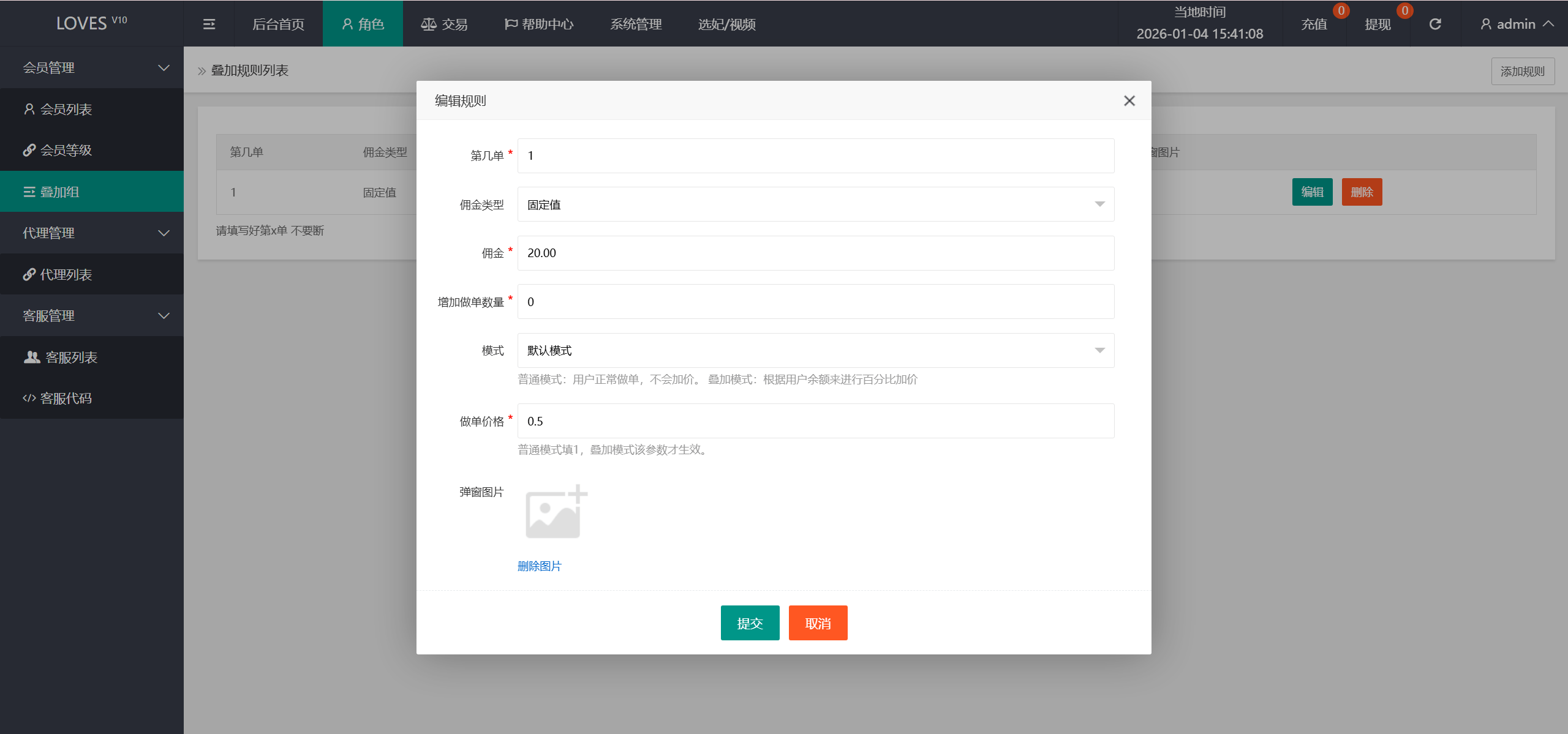This screenshot has height=734, width=1568.
Task: Click the 代理列表 chain icon in sidebar
Action: [29, 274]
